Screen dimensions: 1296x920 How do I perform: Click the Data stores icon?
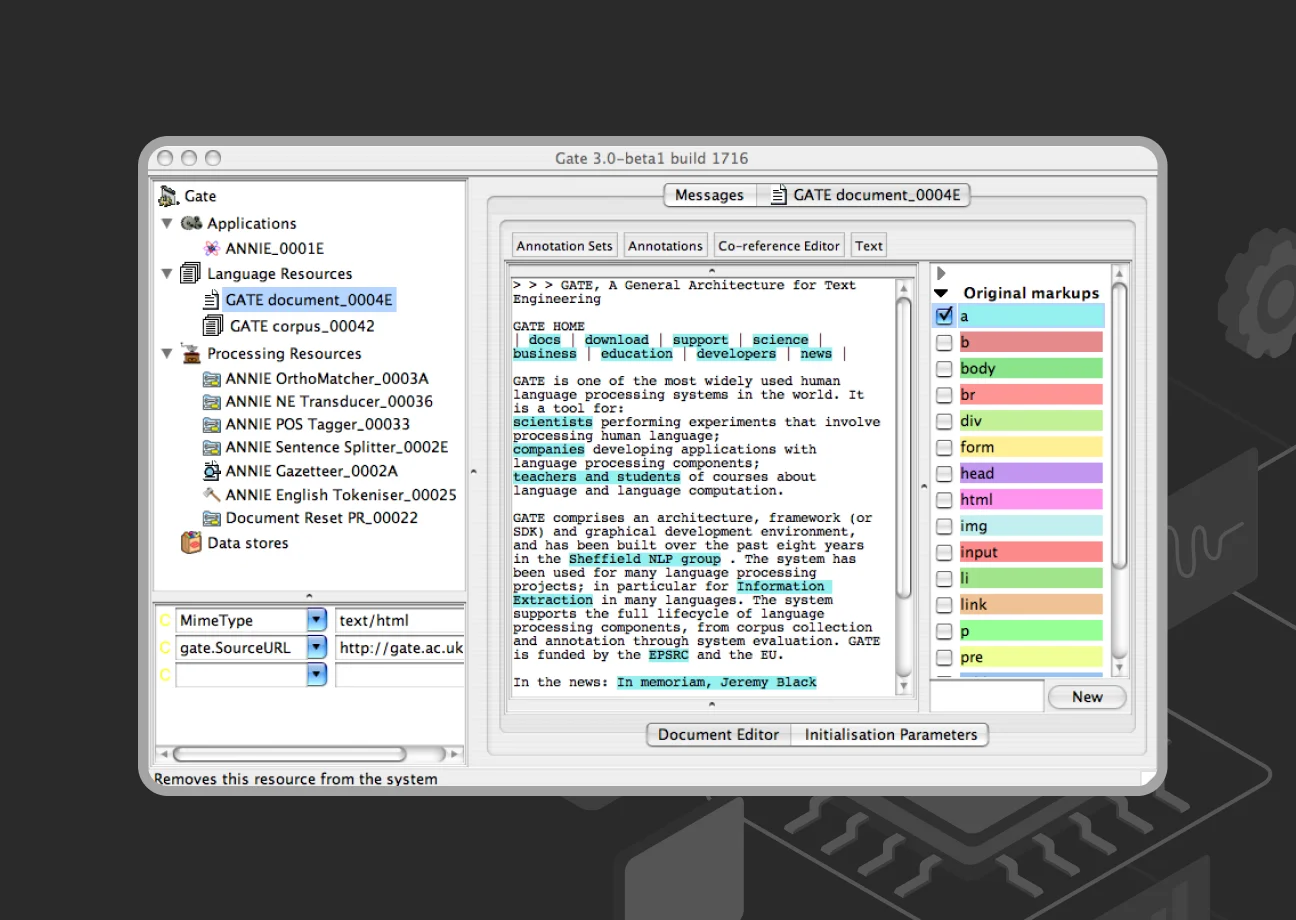(191, 543)
